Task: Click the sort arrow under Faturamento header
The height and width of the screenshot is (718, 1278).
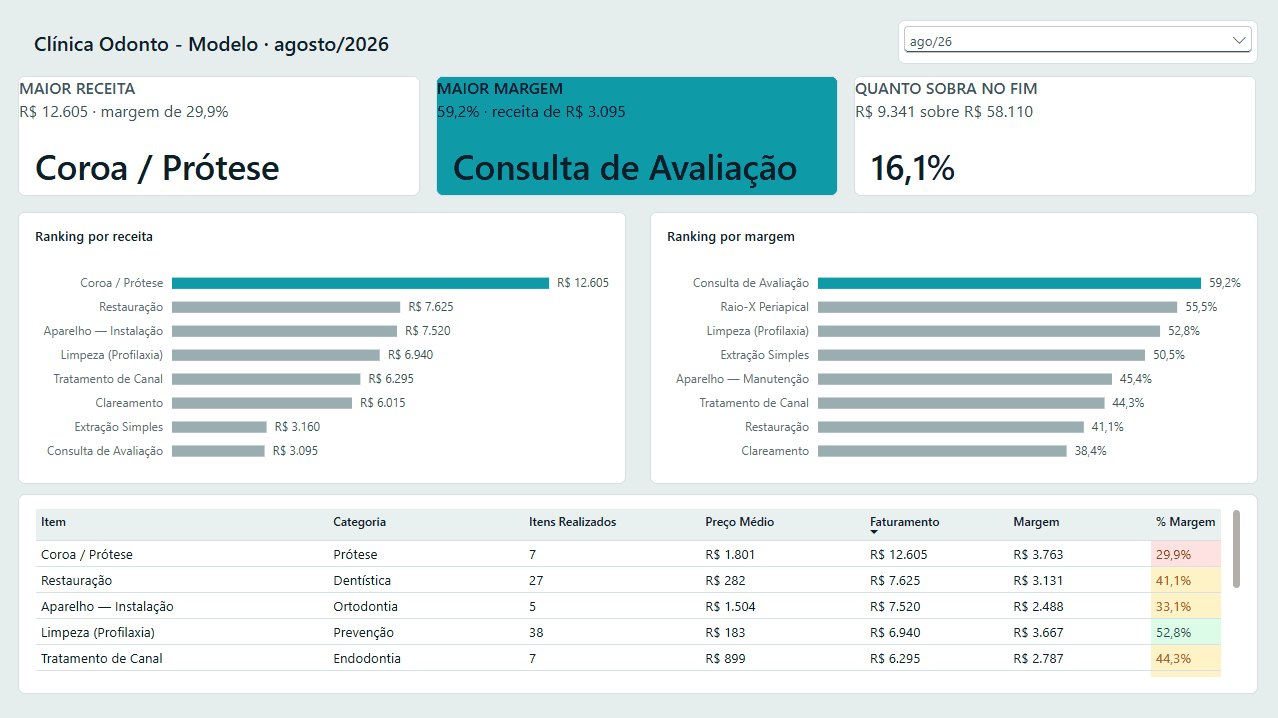Action: (x=874, y=532)
